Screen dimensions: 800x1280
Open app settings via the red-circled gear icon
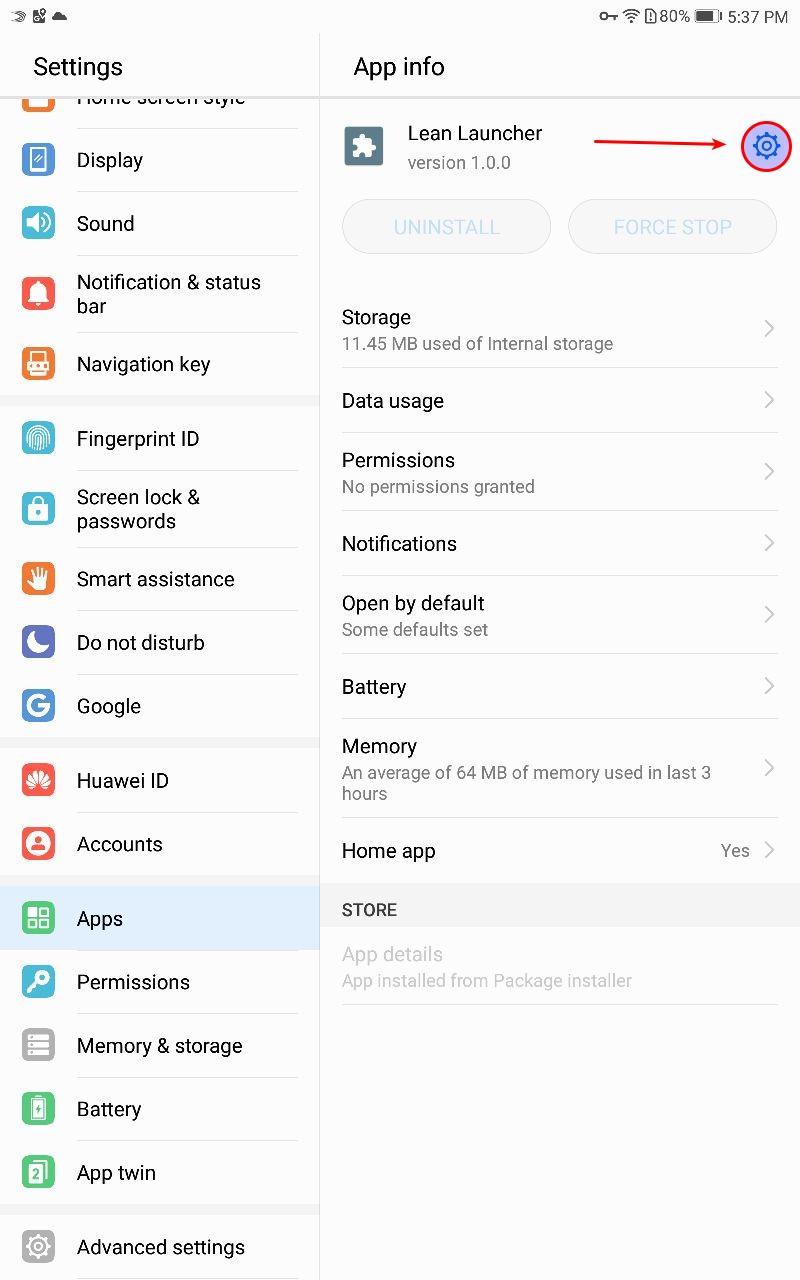pos(766,146)
